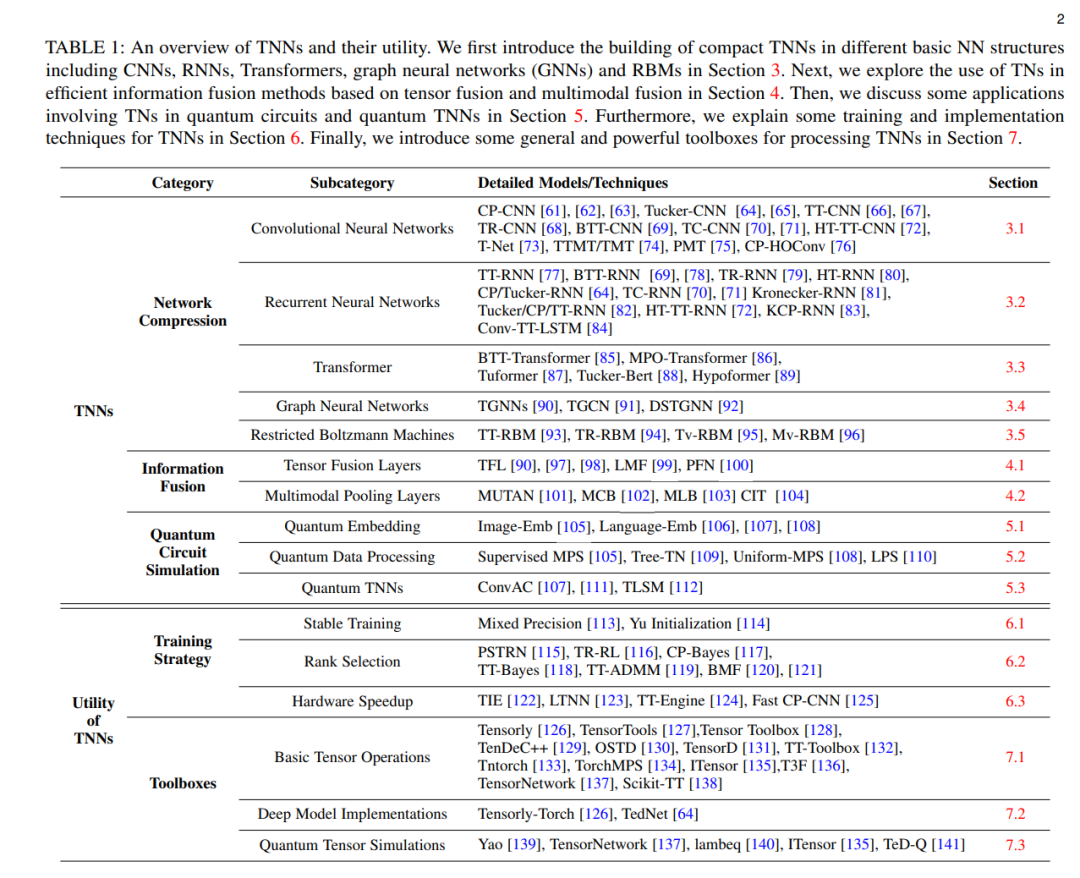
Task: Open section link 7.1
Action: pyautogui.click(x=1015, y=757)
